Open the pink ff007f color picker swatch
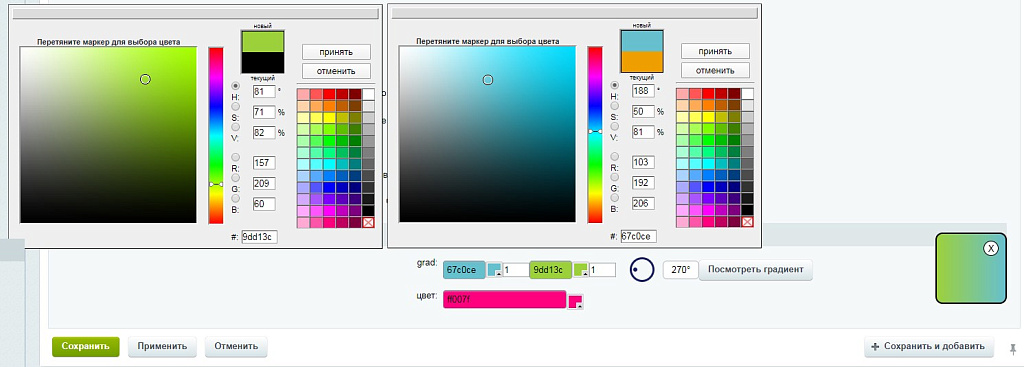Viewport: 1024px width, 367px height. [575, 301]
